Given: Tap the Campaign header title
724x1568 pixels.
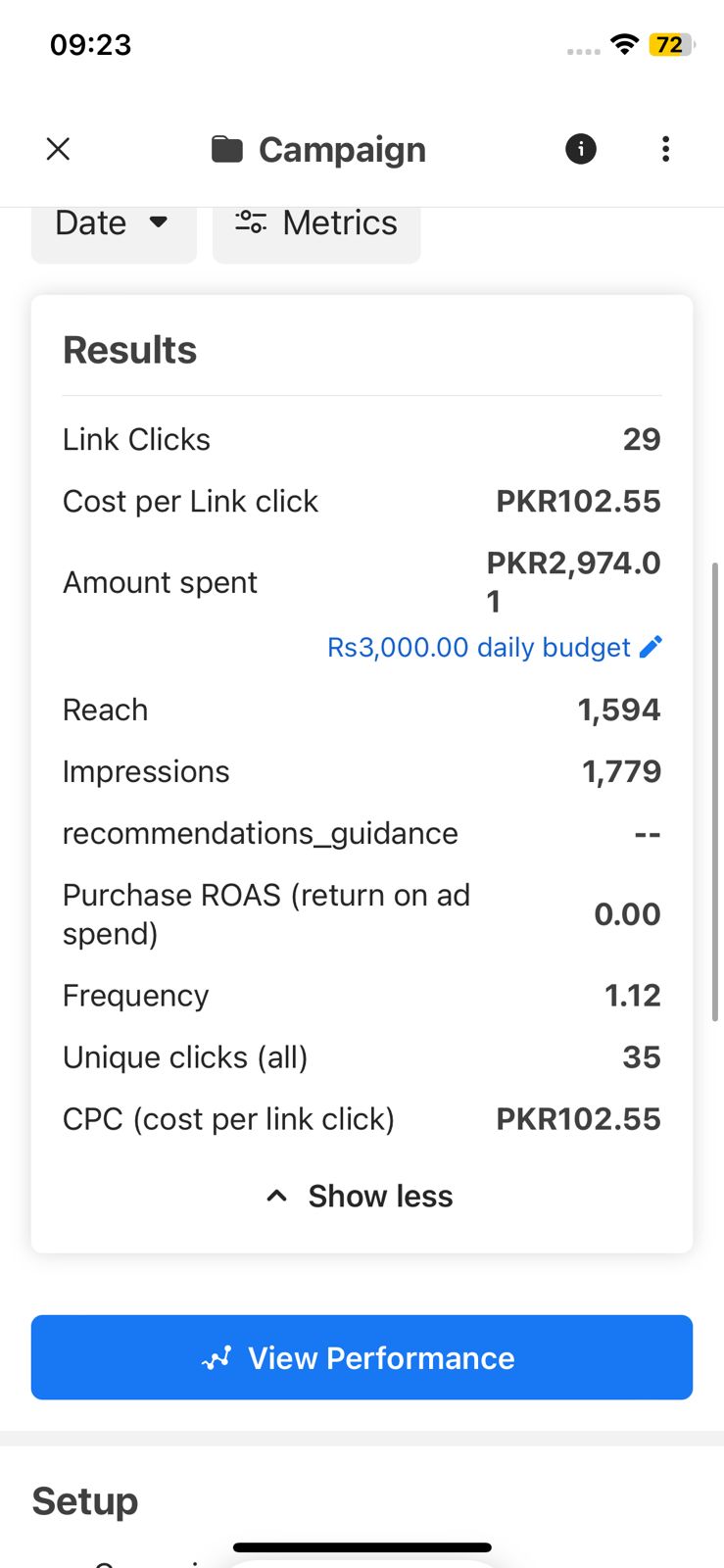Looking at the screenshot, I should pyautogui.click(x=342, y=150).
